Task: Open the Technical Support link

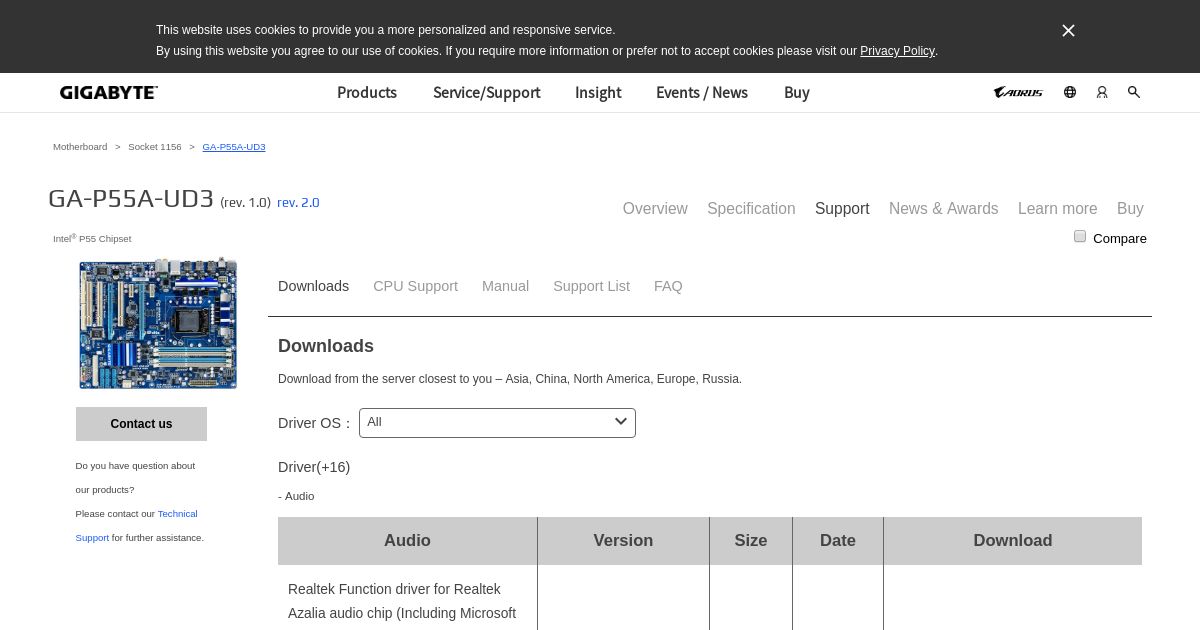Action: click(x=137, y=526)
